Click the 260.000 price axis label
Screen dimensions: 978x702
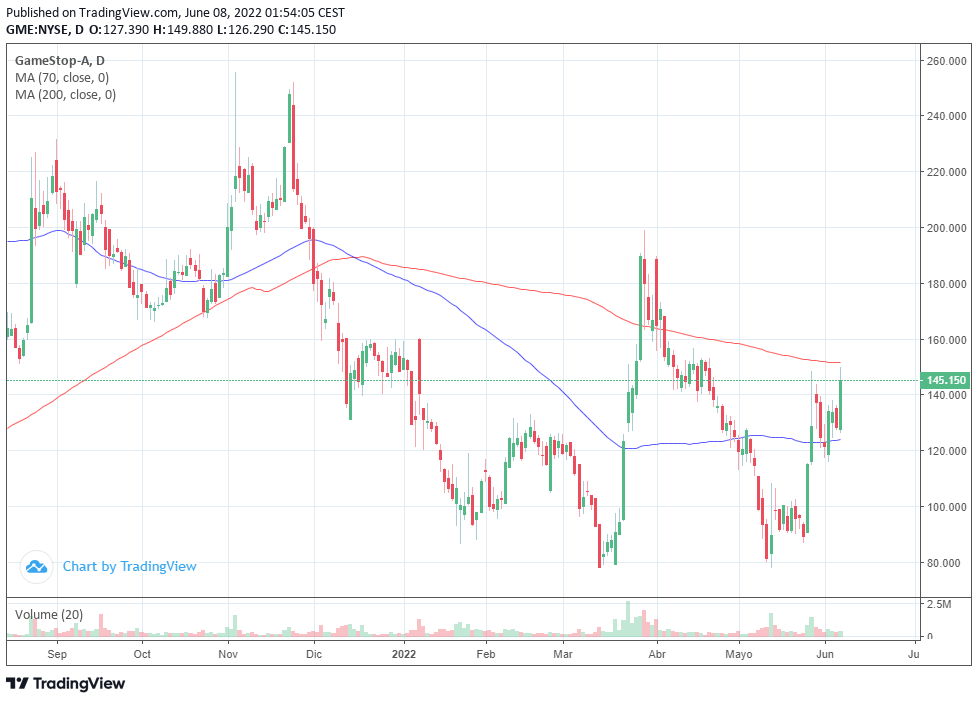pos(946,61)
